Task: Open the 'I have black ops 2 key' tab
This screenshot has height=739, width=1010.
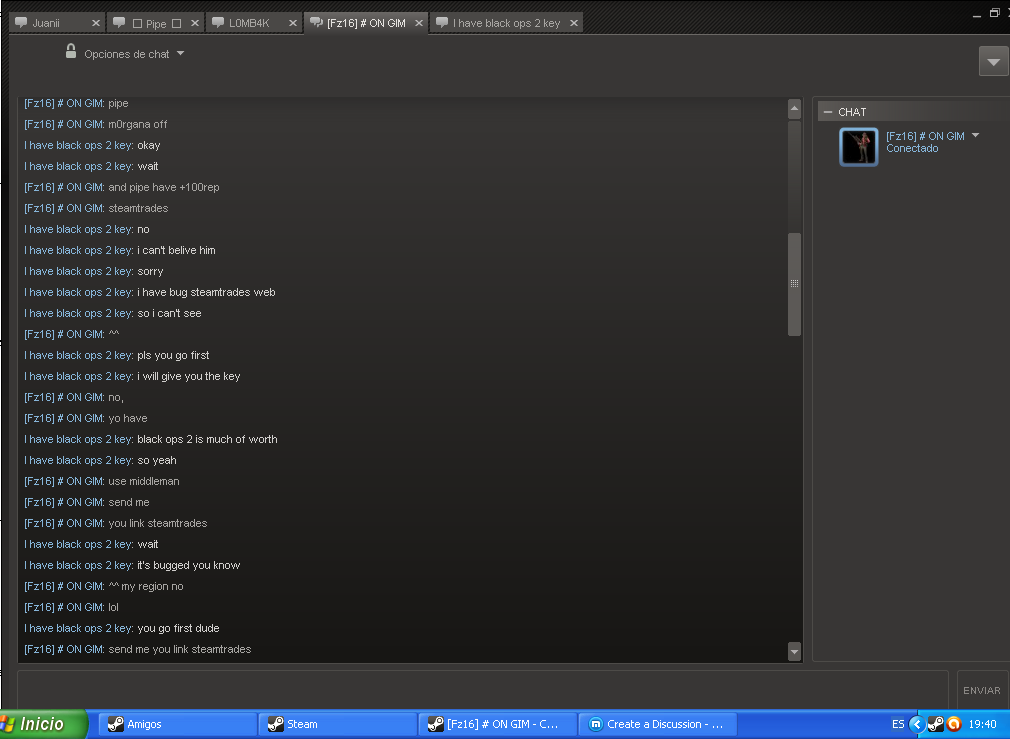Action: 506,23
